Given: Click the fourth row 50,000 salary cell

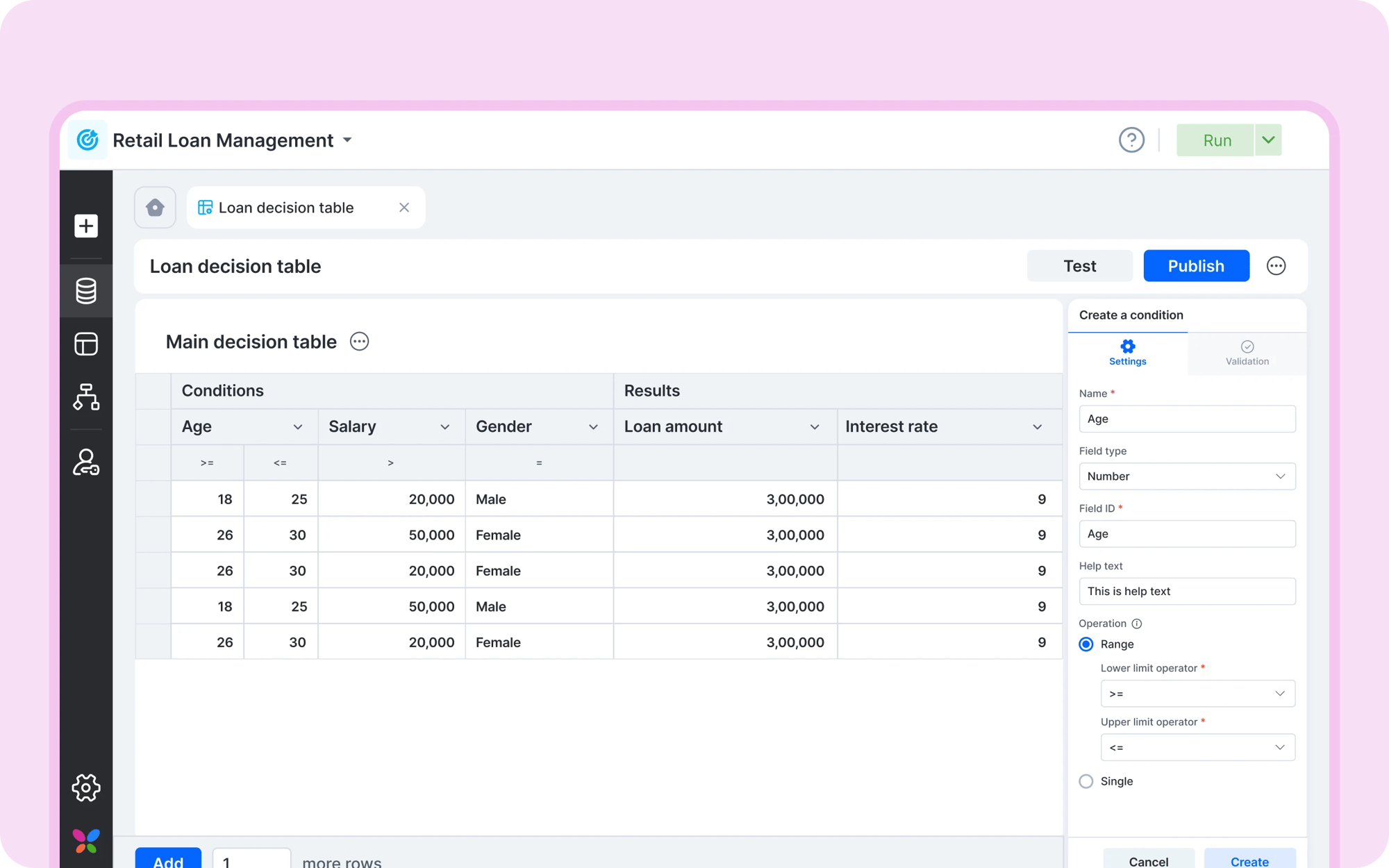Looking at the screenshot, I should [x=391, y=607].
